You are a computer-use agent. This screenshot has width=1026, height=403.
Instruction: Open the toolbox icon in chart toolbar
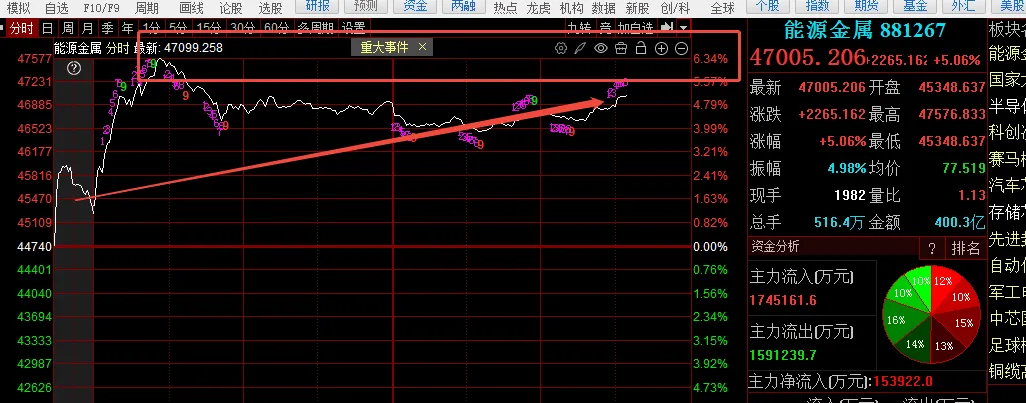pos(622,48)
